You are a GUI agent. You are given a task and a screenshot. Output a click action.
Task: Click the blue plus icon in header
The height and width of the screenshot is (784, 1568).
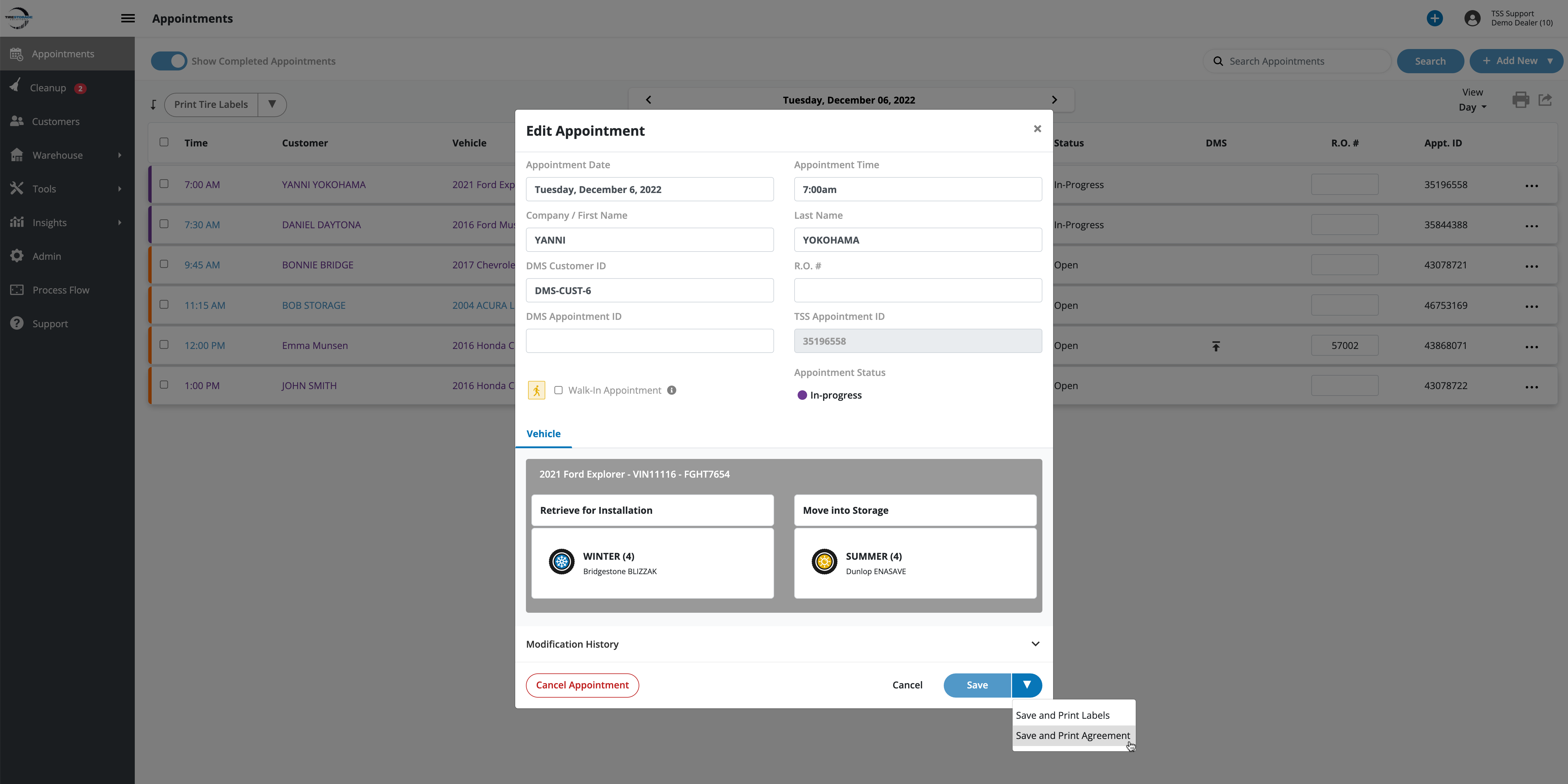[1434, 18]
